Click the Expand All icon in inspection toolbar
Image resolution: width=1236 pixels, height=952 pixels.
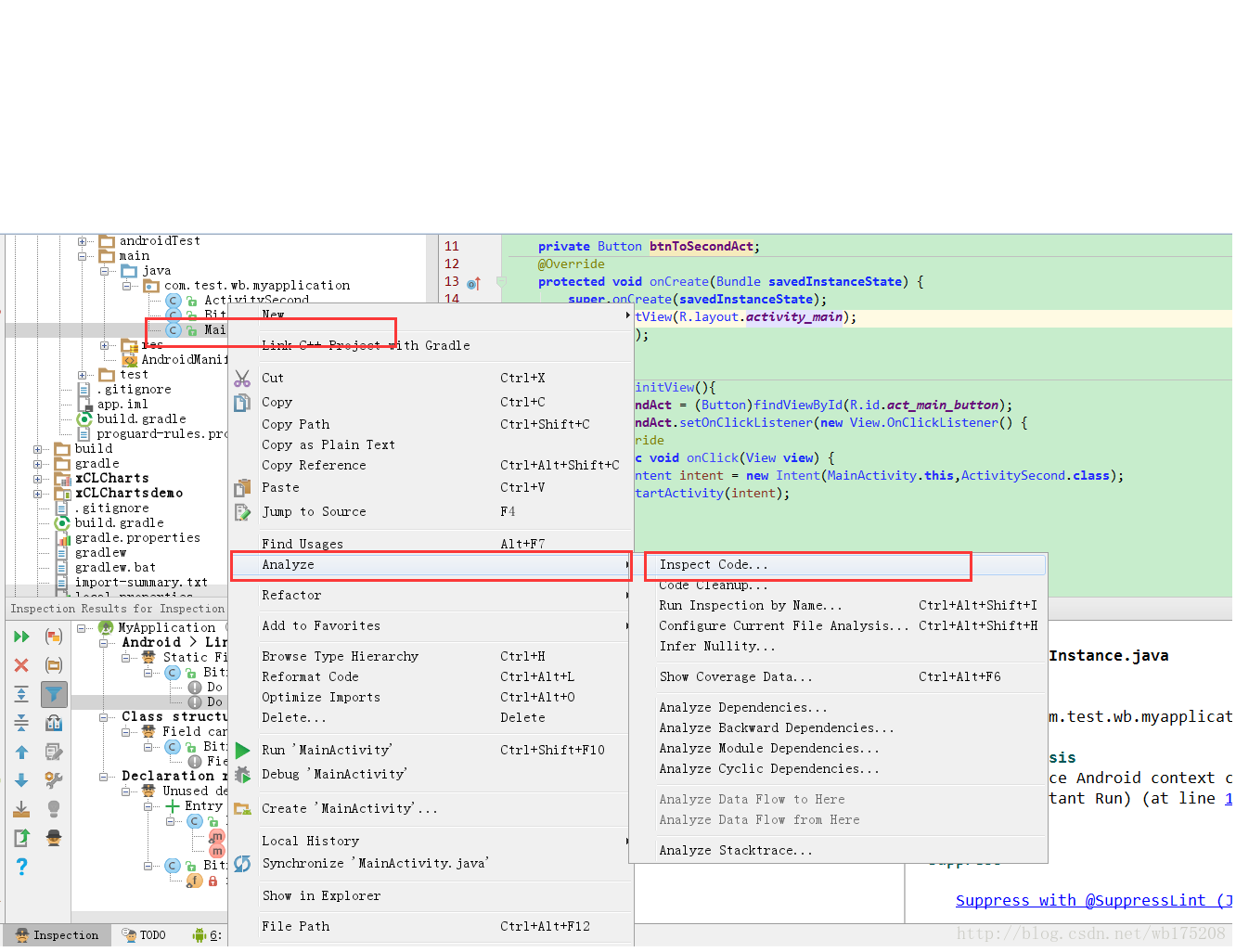click(x=22, y=694)
